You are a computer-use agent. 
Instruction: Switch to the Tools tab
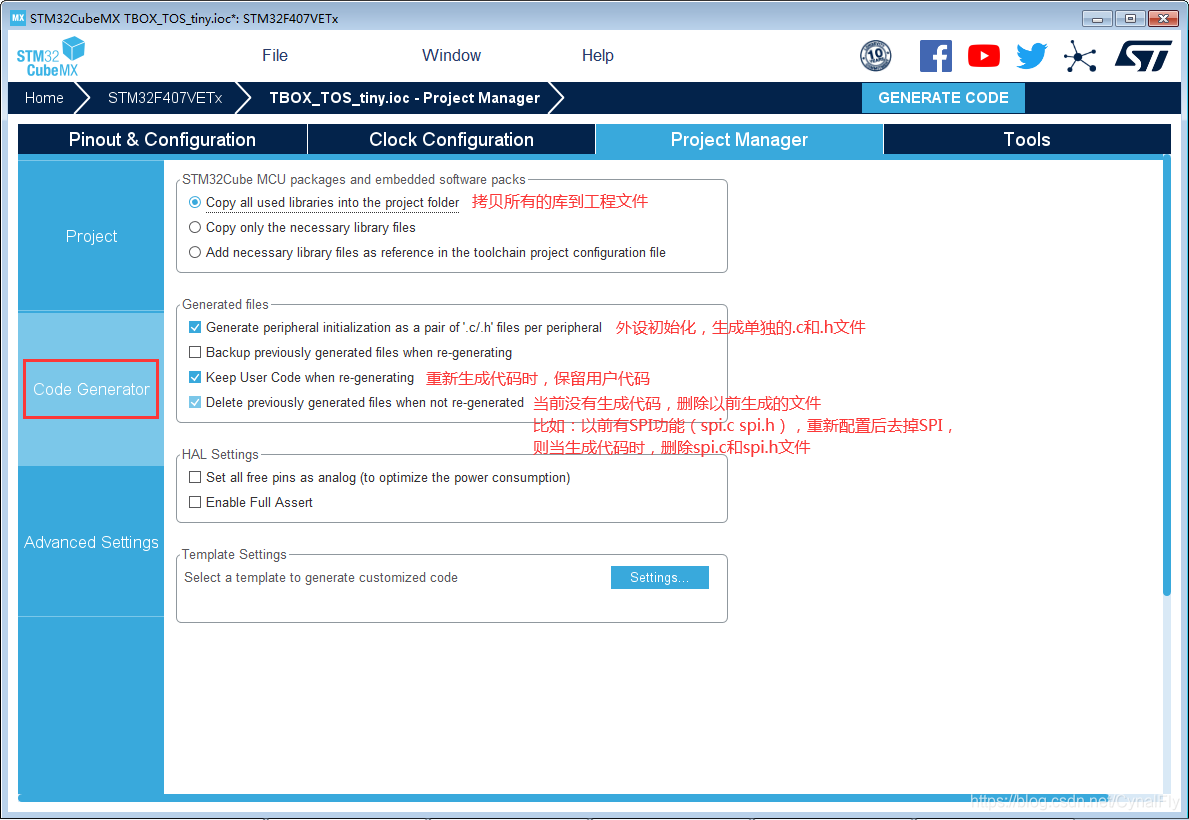1027,140
